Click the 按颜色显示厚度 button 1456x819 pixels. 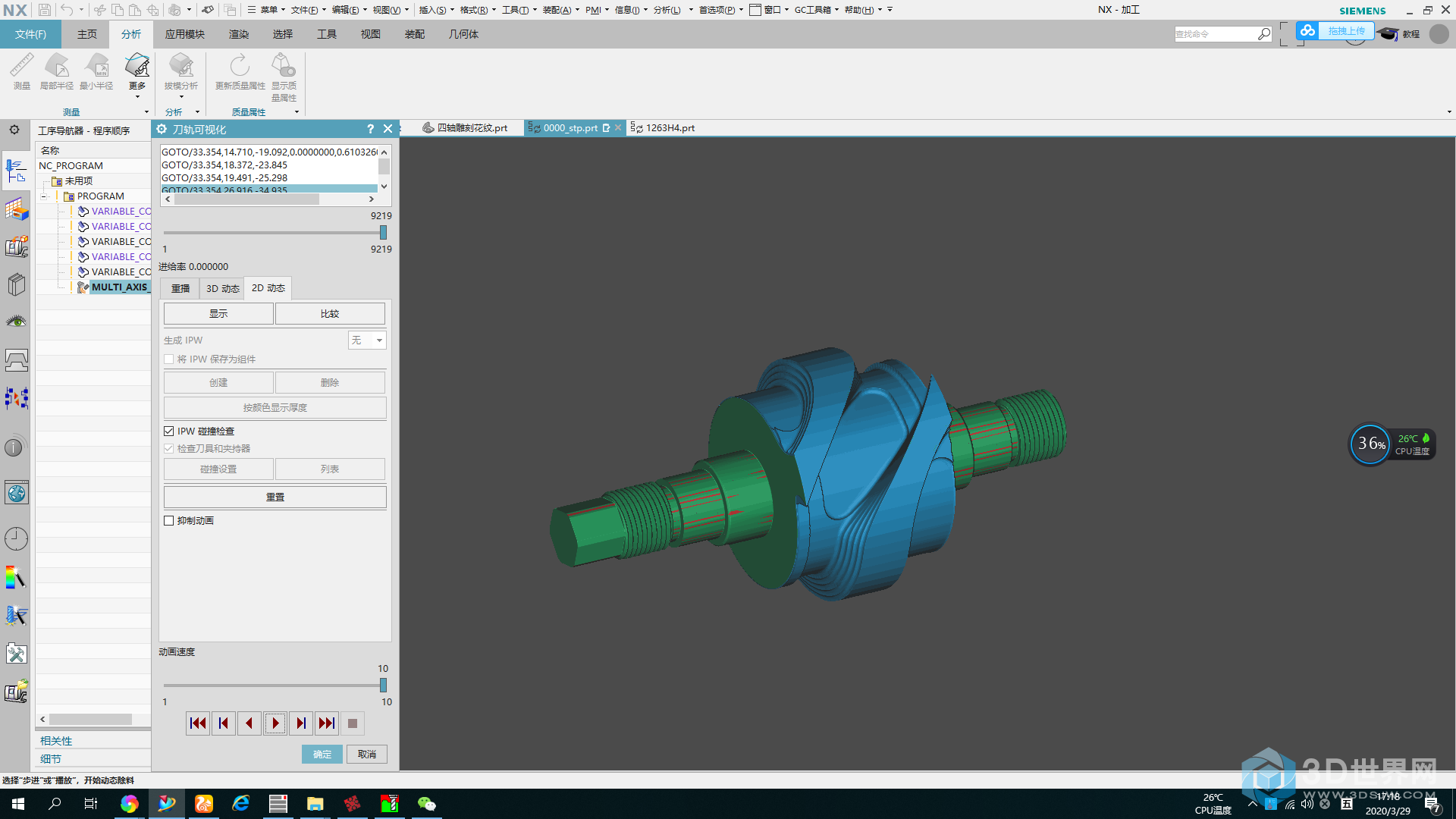coord(275,407)
